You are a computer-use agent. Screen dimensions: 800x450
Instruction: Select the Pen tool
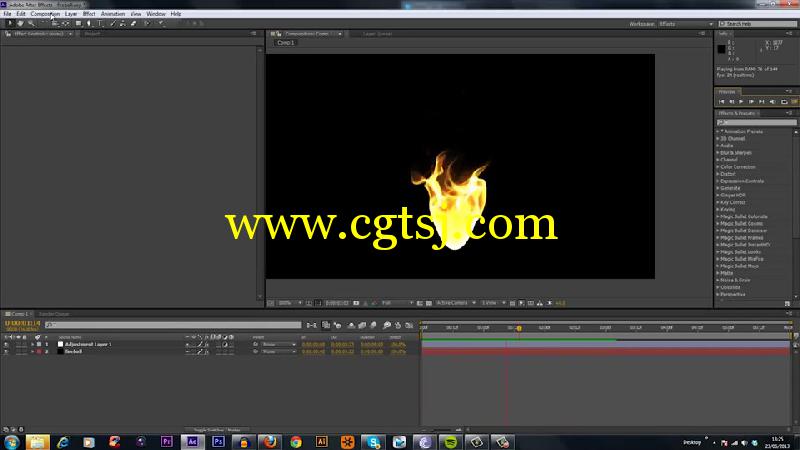pyautogui.click(x=89, y=23)
